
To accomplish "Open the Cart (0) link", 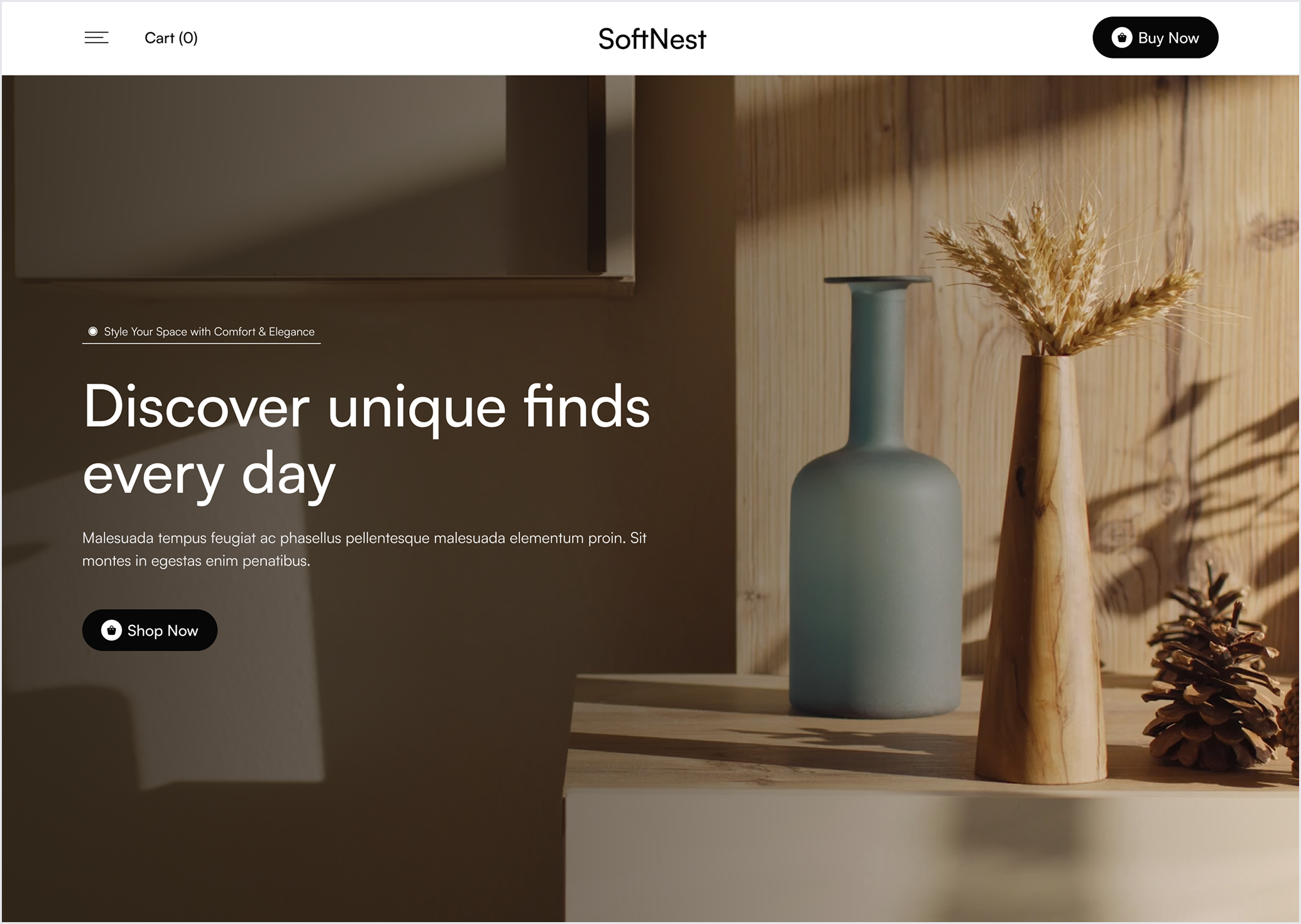I will click(x=171, y=38).
